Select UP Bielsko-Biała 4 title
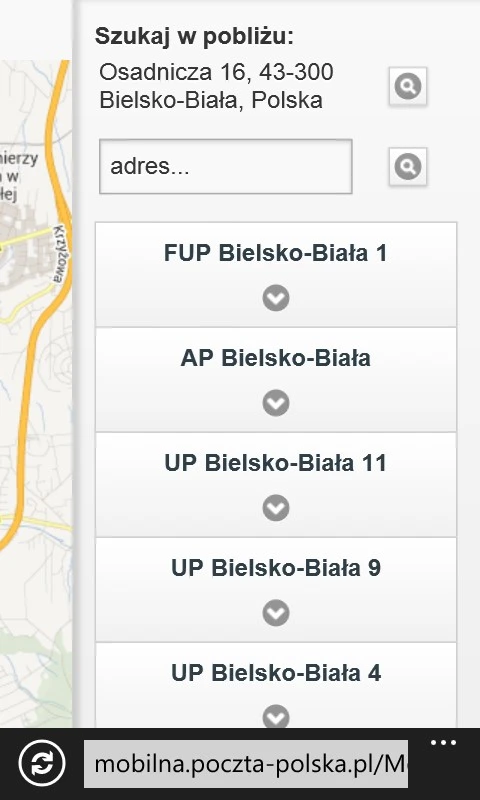Viewport: 480px width, 800px height. coord(276,673)
